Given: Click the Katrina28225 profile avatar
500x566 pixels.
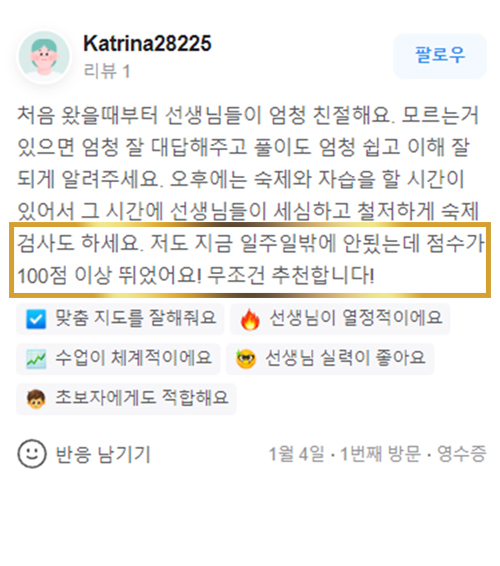Looking at the screenshot, I should 44,57.
